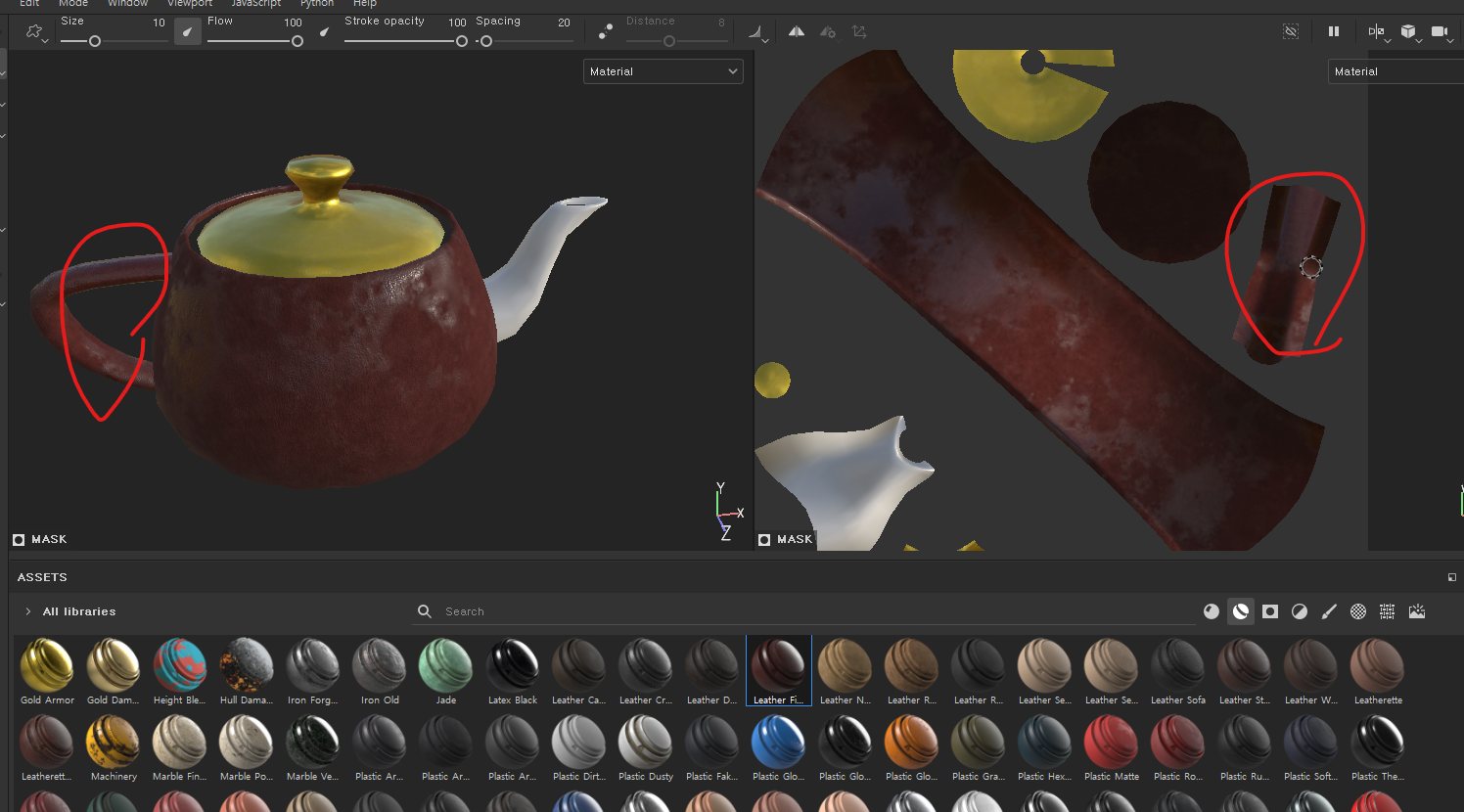
Task: Select the Plastic Dirty smart material
Action: pyautogui.click(x=579, y=747)
